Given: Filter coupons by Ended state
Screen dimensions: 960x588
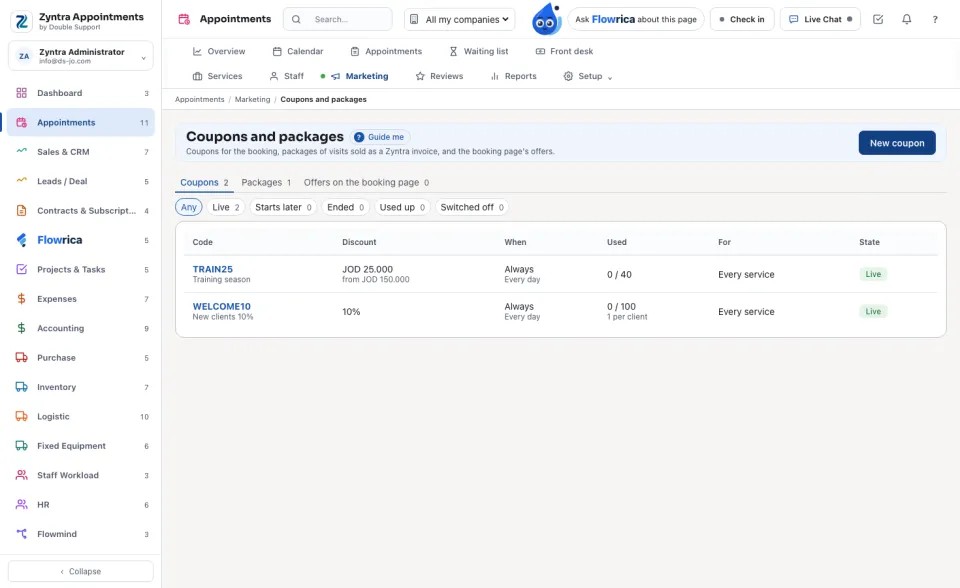Looking at the screenshot, I should [345, 207].
